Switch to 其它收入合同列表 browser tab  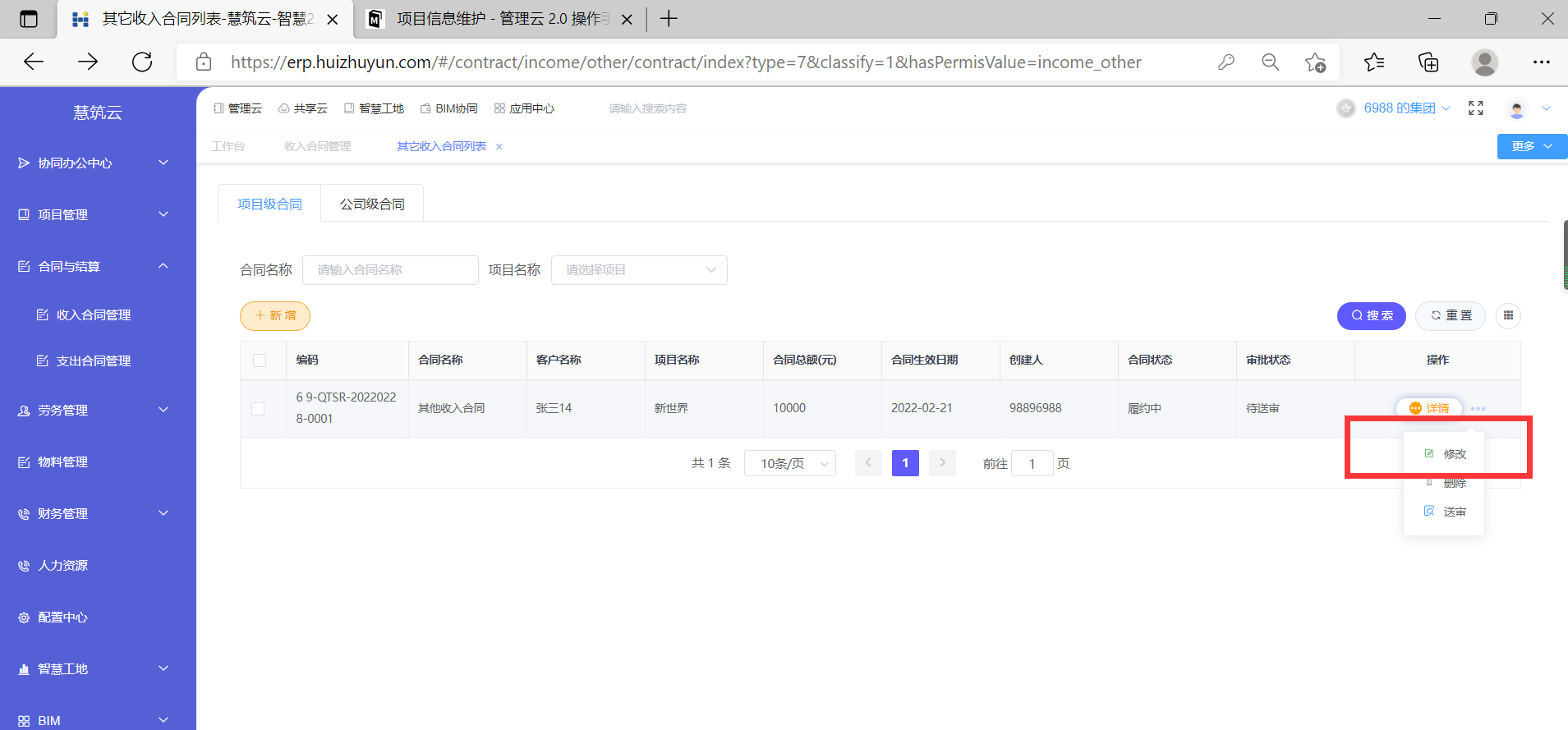[205, 19]
